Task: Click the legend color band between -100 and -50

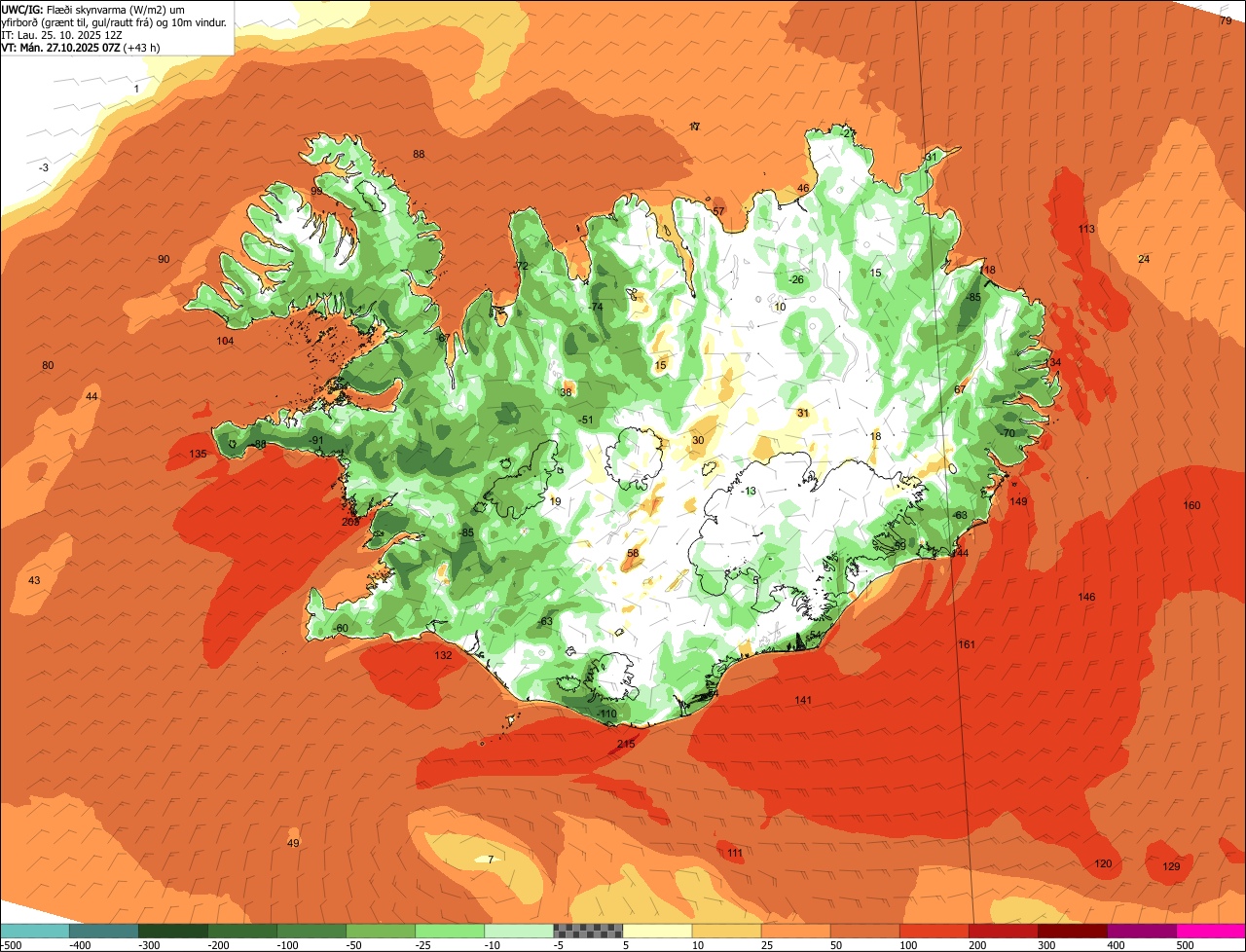Action: 311,931
